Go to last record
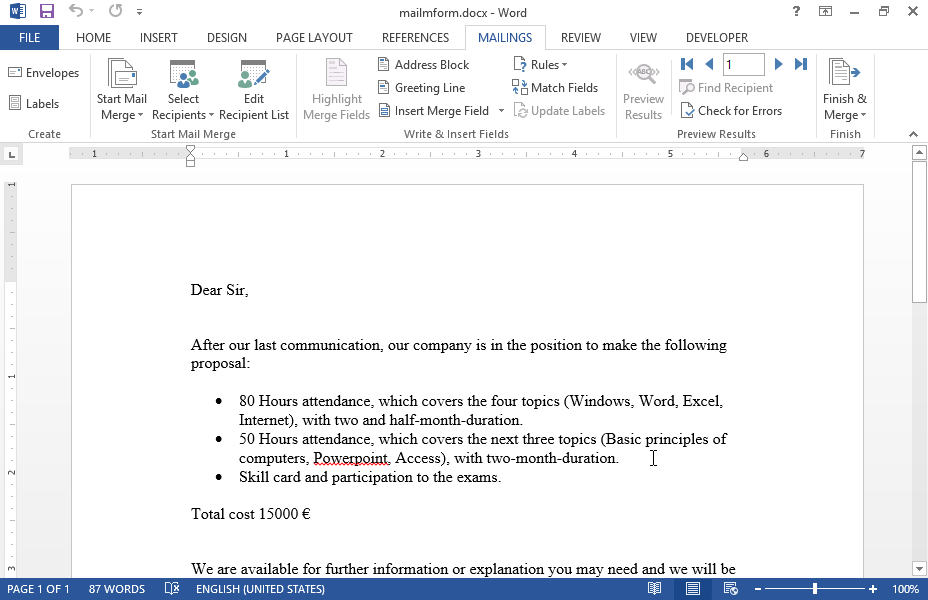The image size is (928, 600). click(x=801, y=64)
